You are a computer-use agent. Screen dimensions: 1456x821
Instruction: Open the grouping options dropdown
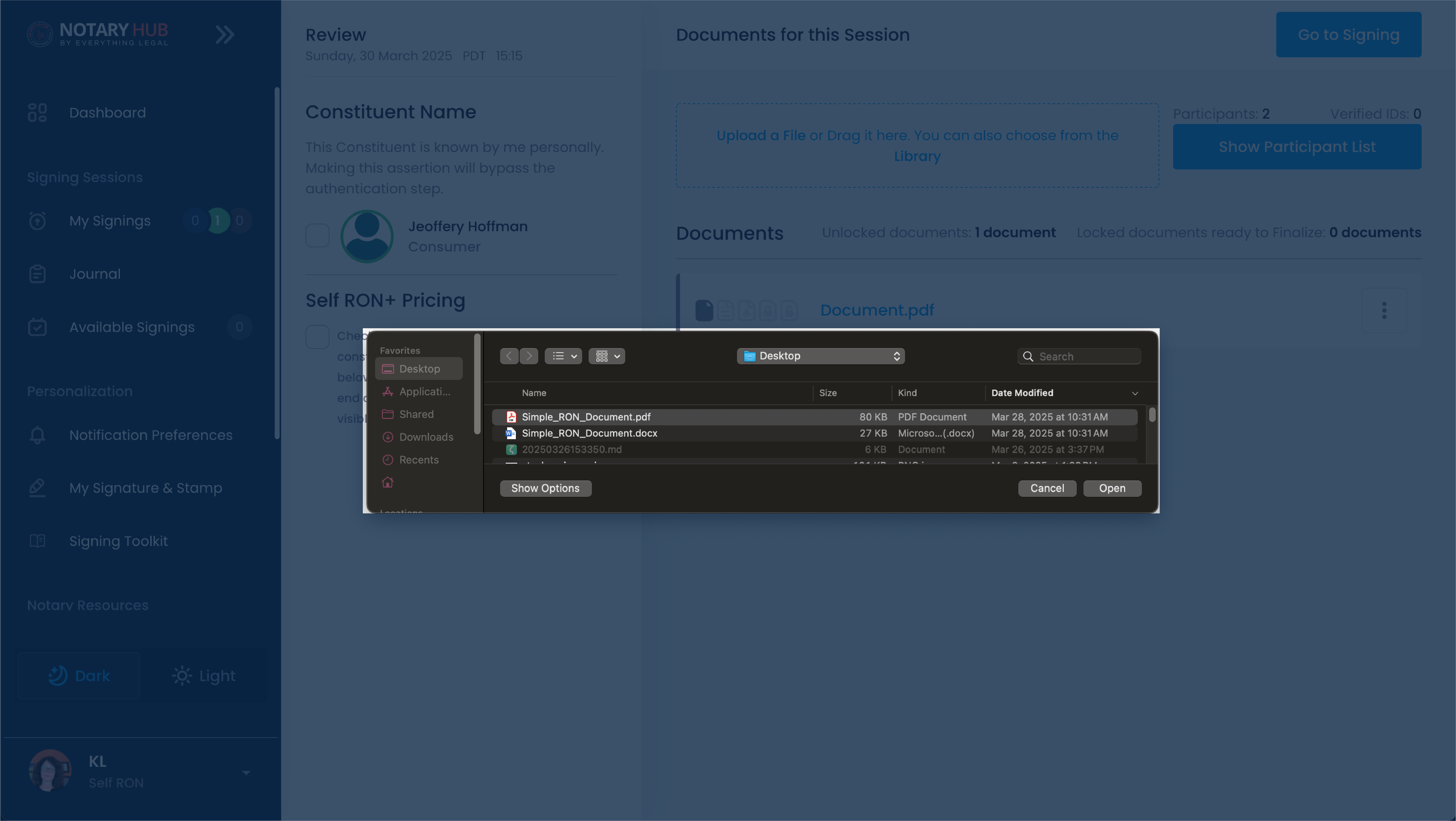tap(607, 356)
